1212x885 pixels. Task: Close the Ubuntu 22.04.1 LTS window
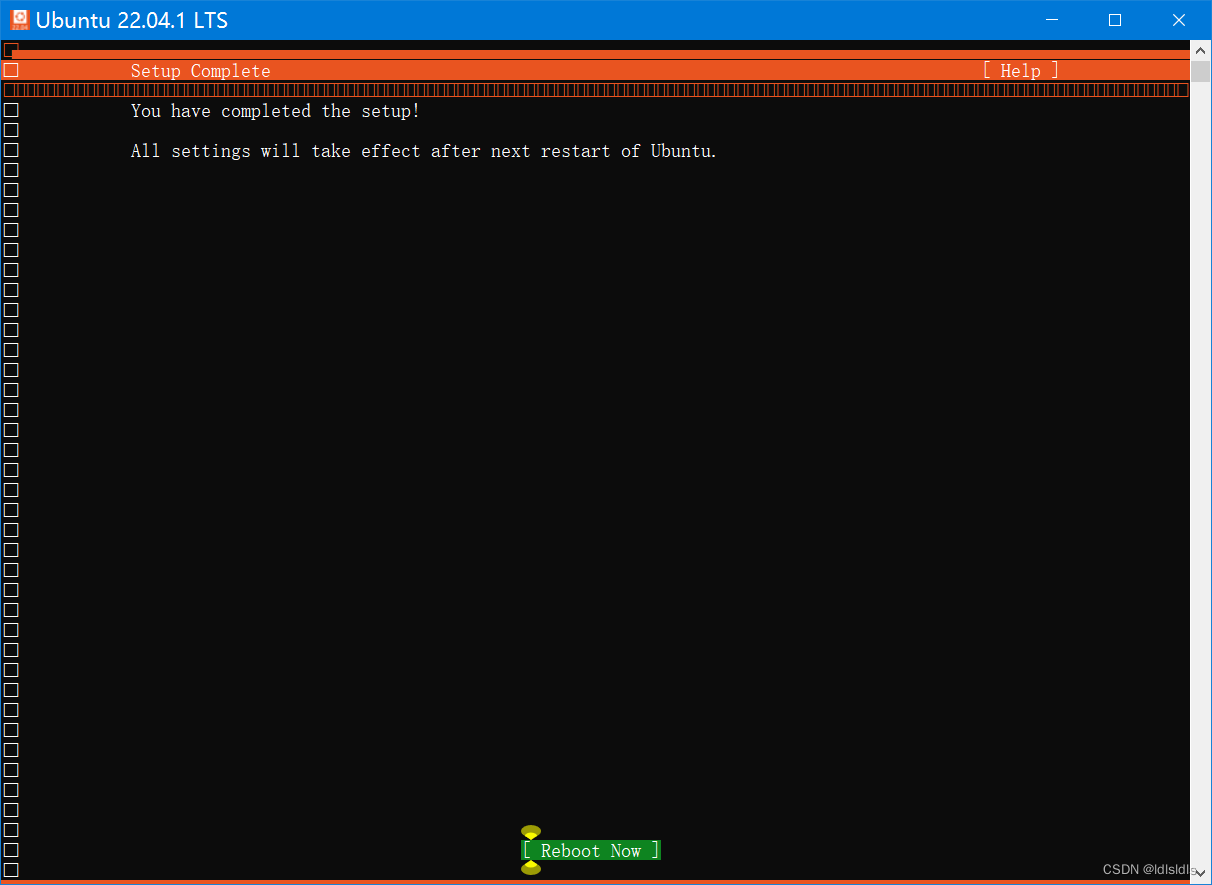(x=1179, y=19)
